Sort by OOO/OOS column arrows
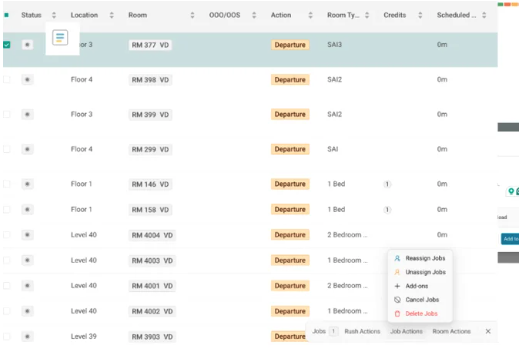 (254, 15)
